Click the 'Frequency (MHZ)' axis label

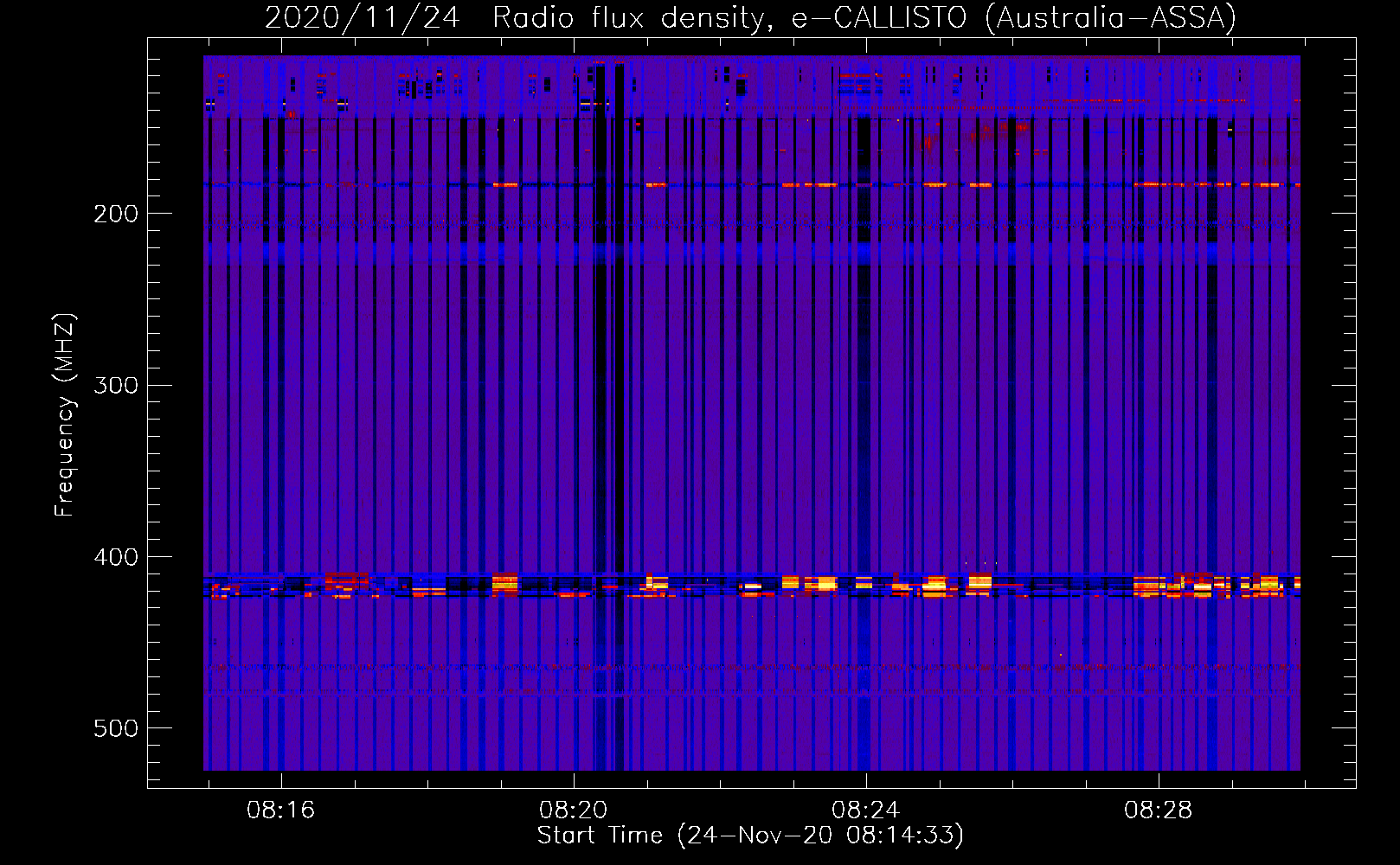coord(65,415)
